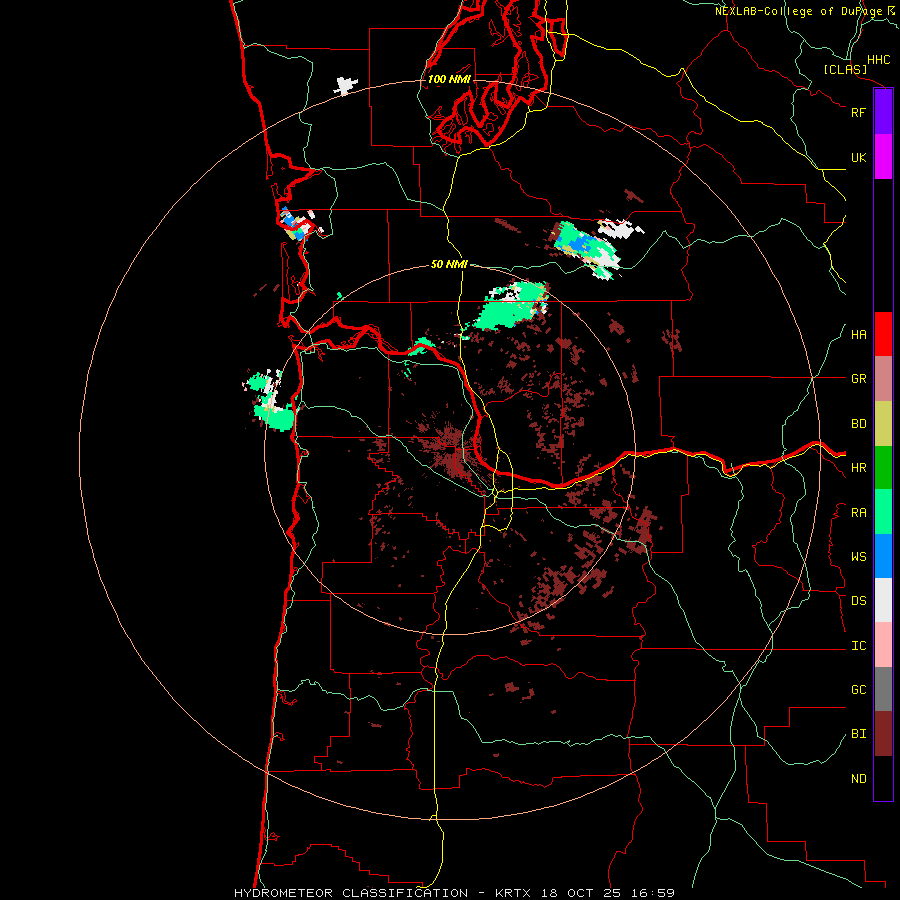Click the GR legend color swatch
The image size is (900, 900).
click(x=883, y=379)
